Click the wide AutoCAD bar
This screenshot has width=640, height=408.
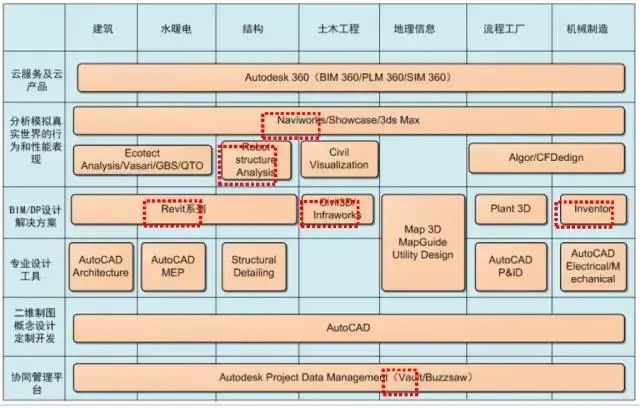click(x=349, y=328)
